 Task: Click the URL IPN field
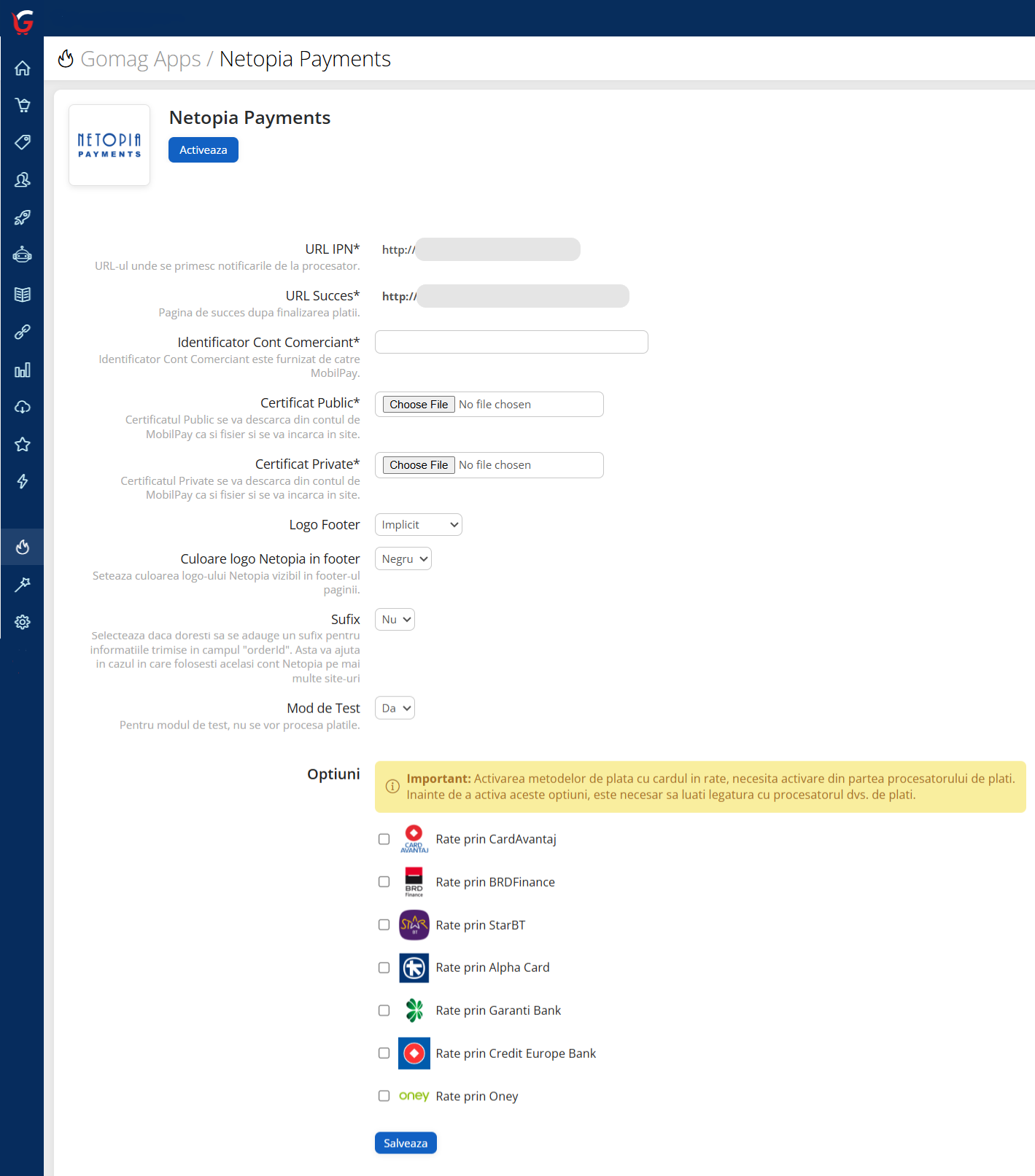pyautogui.click(x=481, y=249)
